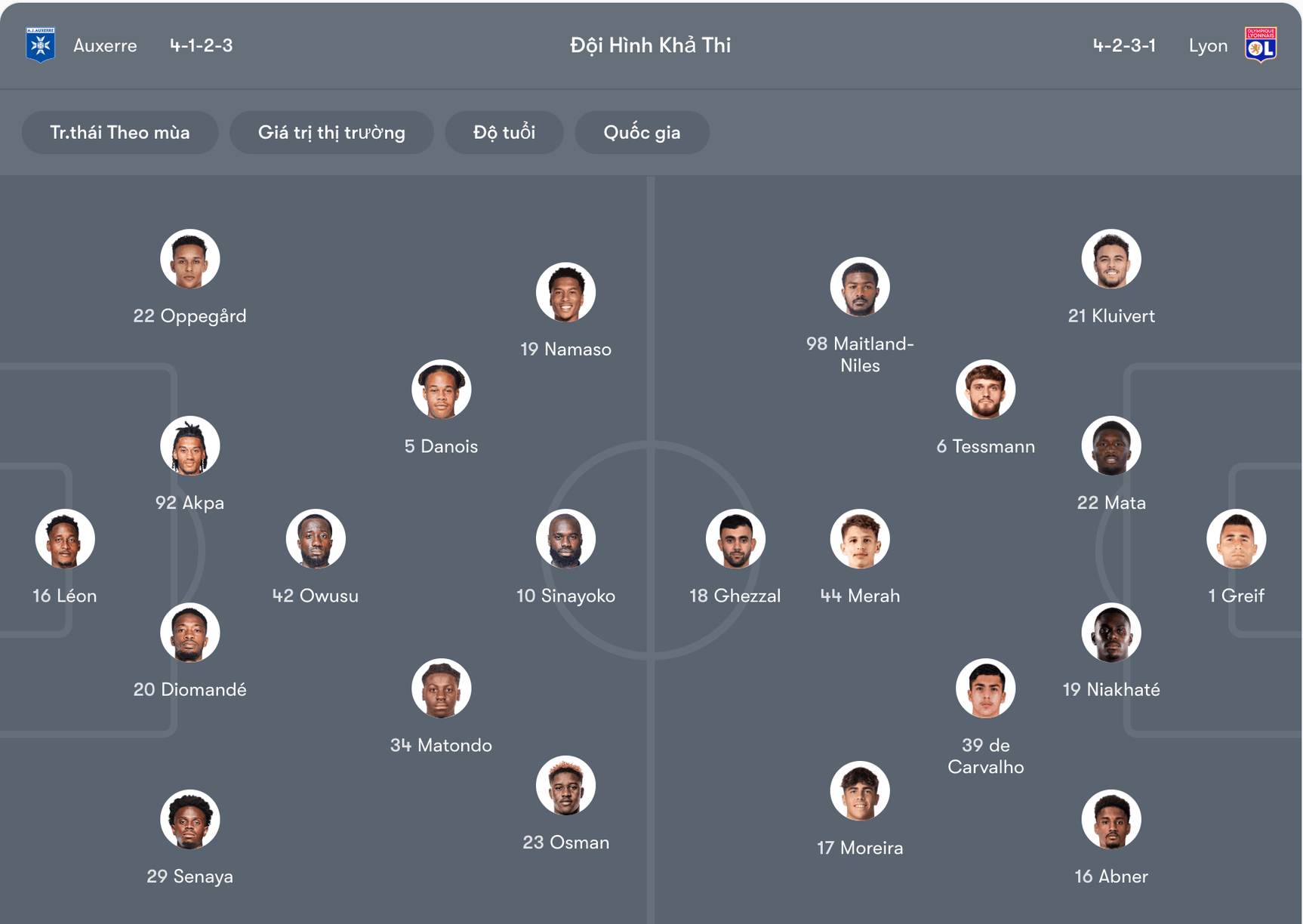Open goalkeeper Léon's player photo

[65, 539]
